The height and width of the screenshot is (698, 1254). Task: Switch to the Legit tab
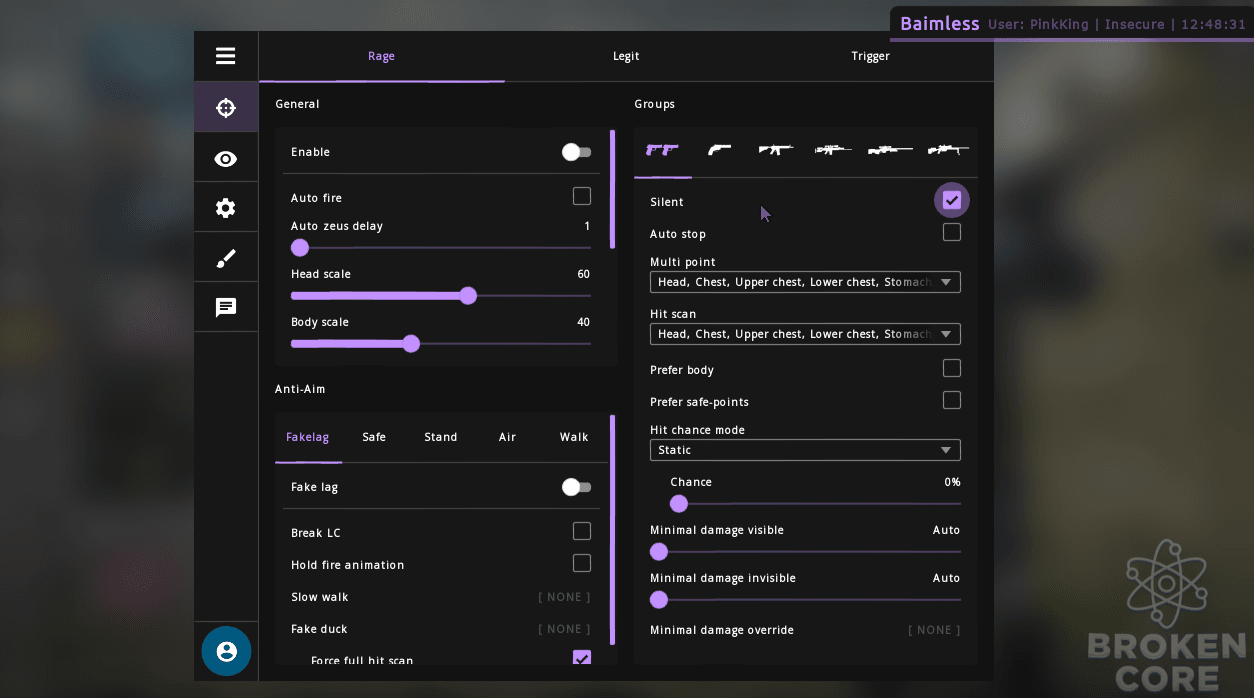pyautogui.click(x=626, y=56)
